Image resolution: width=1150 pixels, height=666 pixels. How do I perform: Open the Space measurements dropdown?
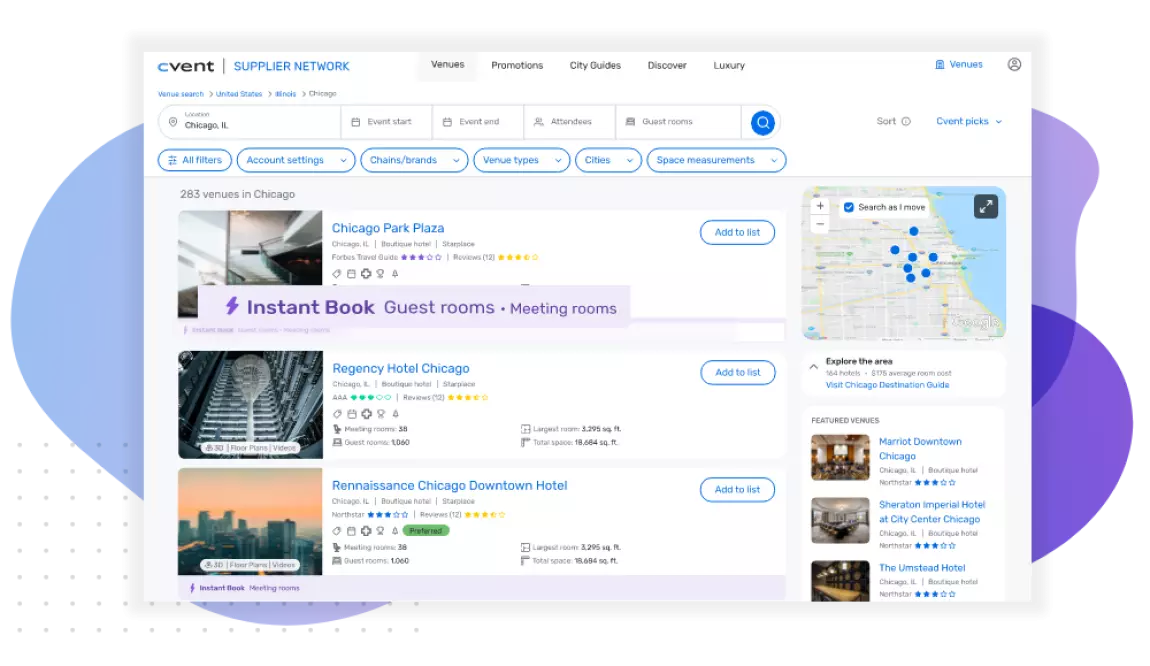coord(717,160)
